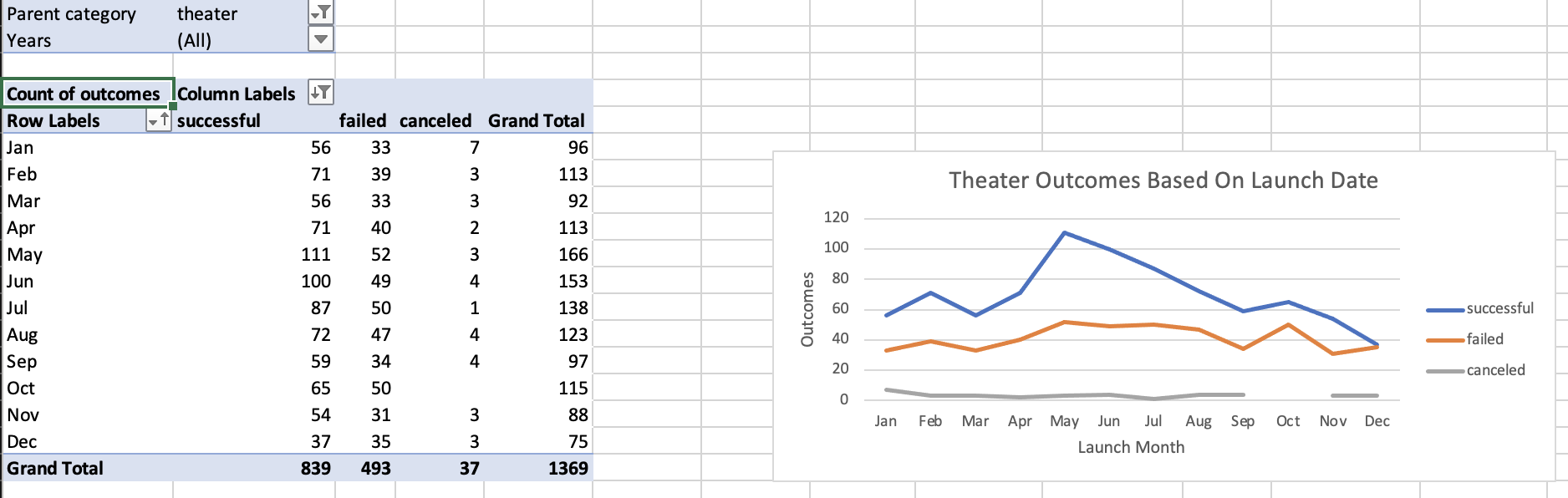1568x498 pixels.
Task: Click the blue successful line peak at May
Action: click(x=1064, y=232)
